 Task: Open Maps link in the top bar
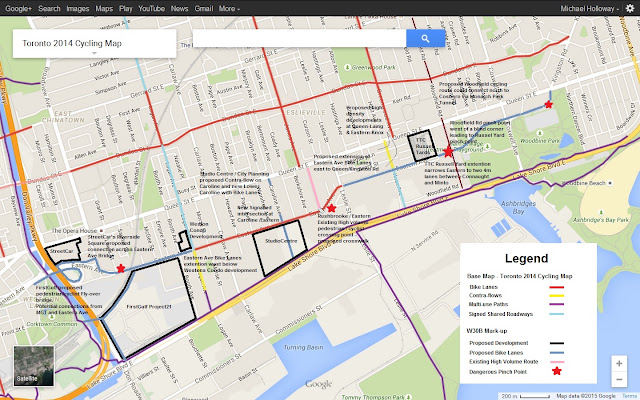[x=104, y=8]
